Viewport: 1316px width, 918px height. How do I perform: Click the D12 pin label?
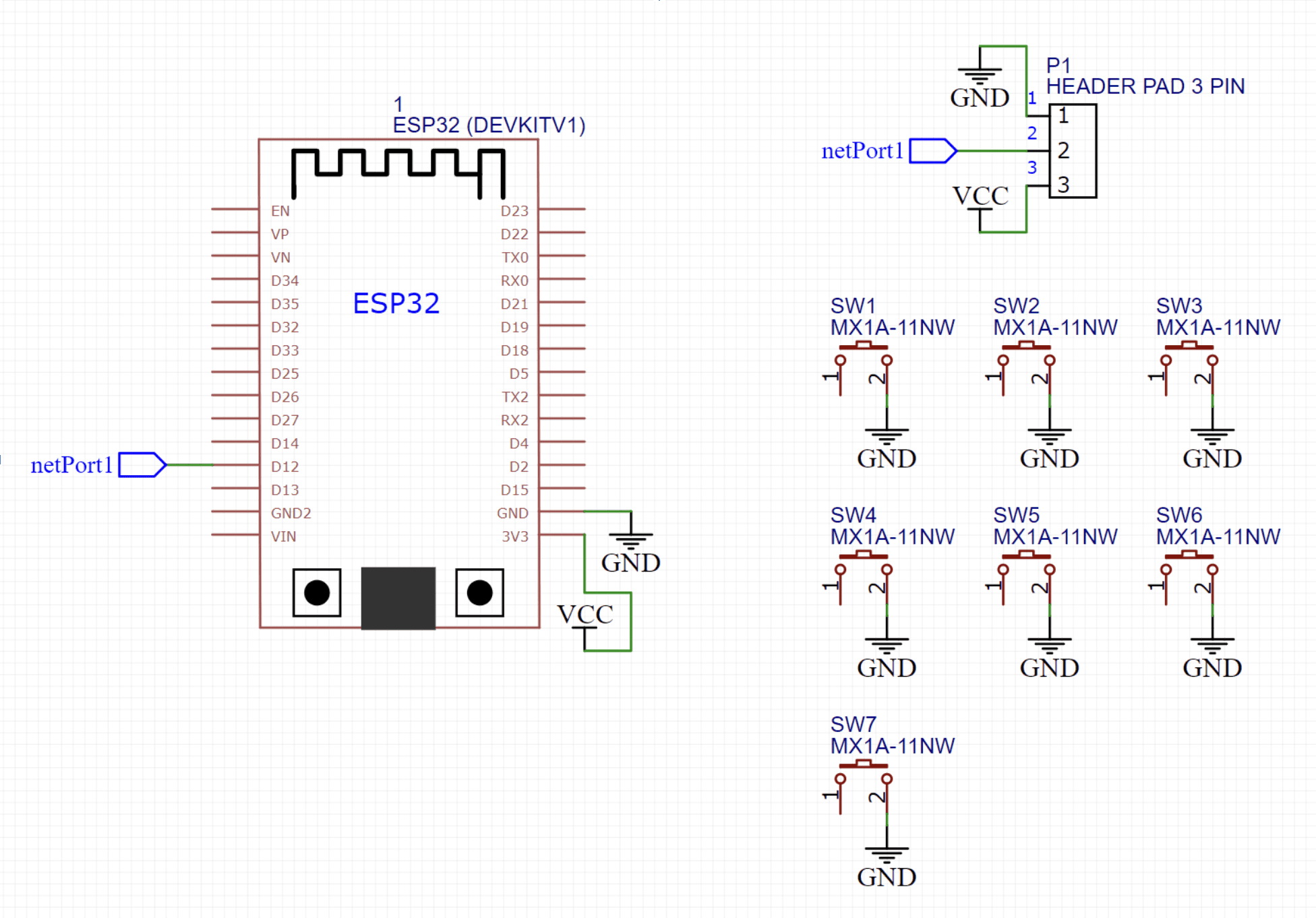pyautogui.click(x=285, y=467)
